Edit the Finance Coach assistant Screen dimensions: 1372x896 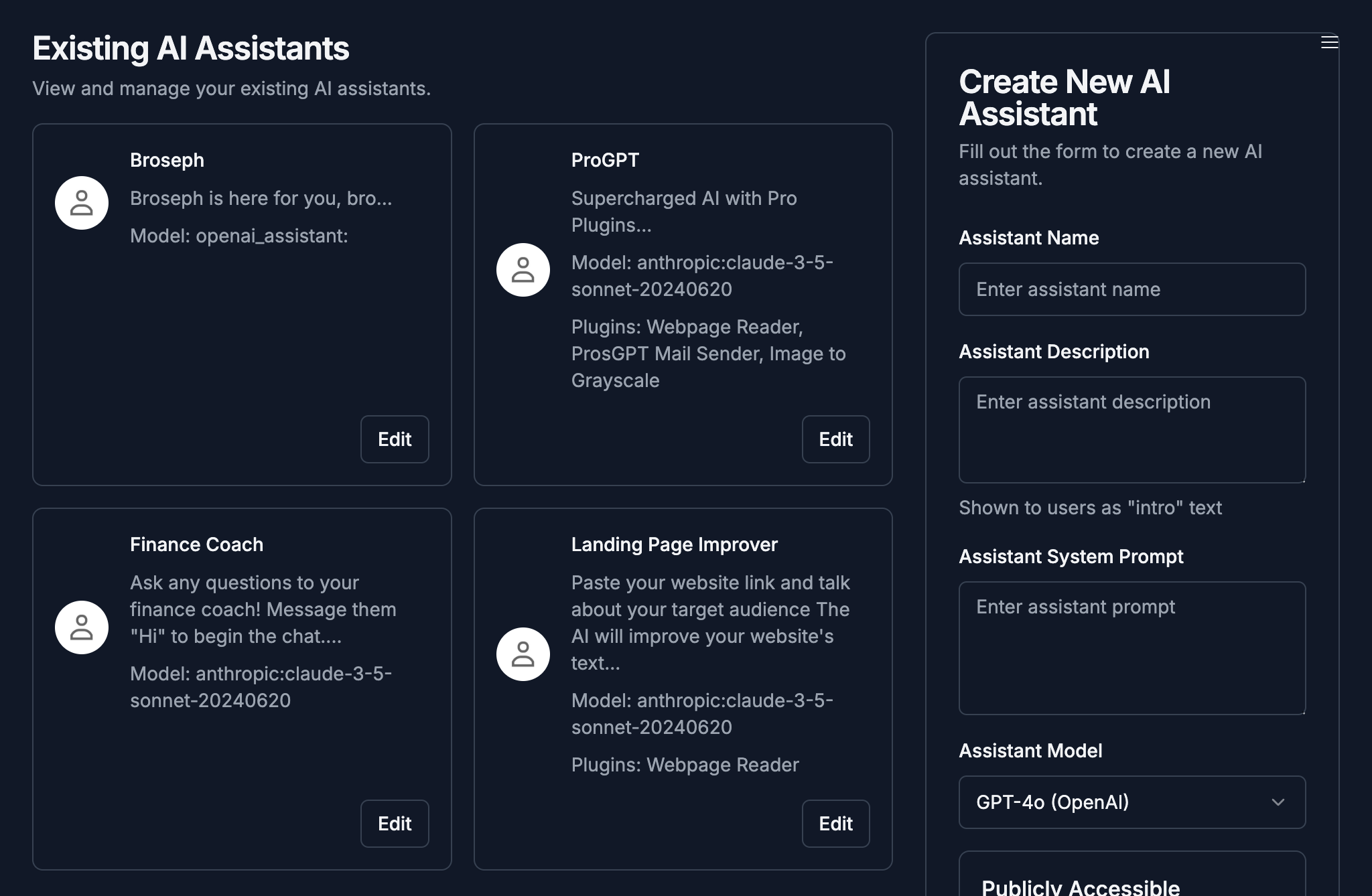pyautogui.click(x=395, y=824)
